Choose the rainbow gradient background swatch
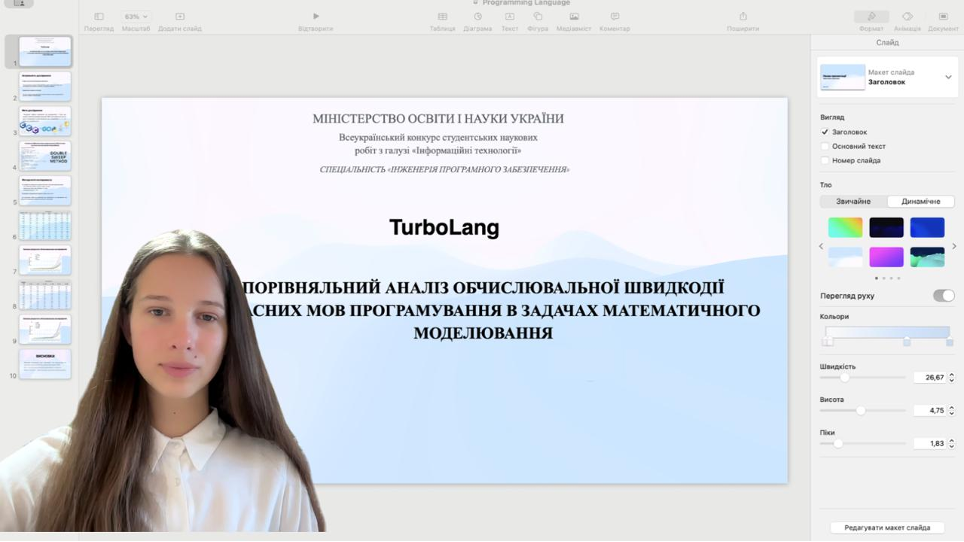This screenshot has height=542, width=964. (845, 227)
